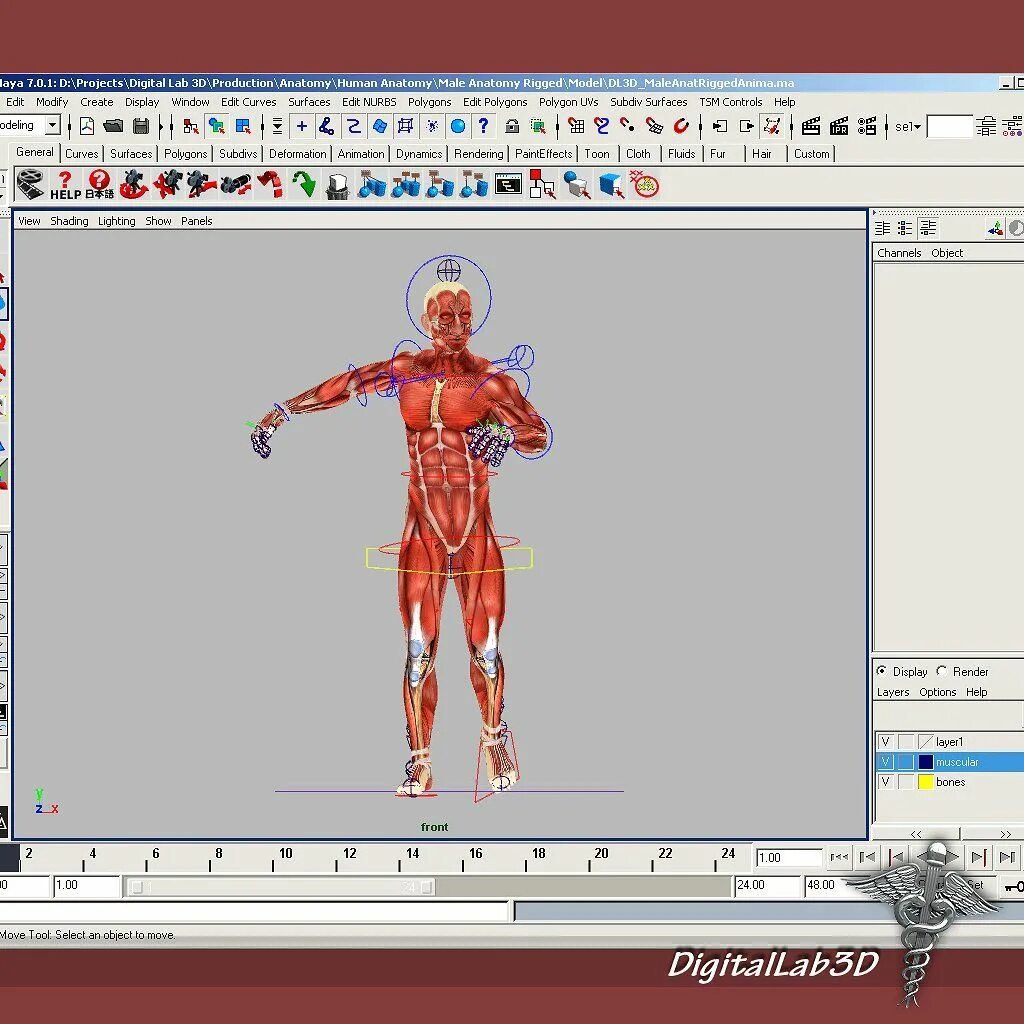
Task: Open the sel input mode dropdown
Action: [x=908, y=127]
